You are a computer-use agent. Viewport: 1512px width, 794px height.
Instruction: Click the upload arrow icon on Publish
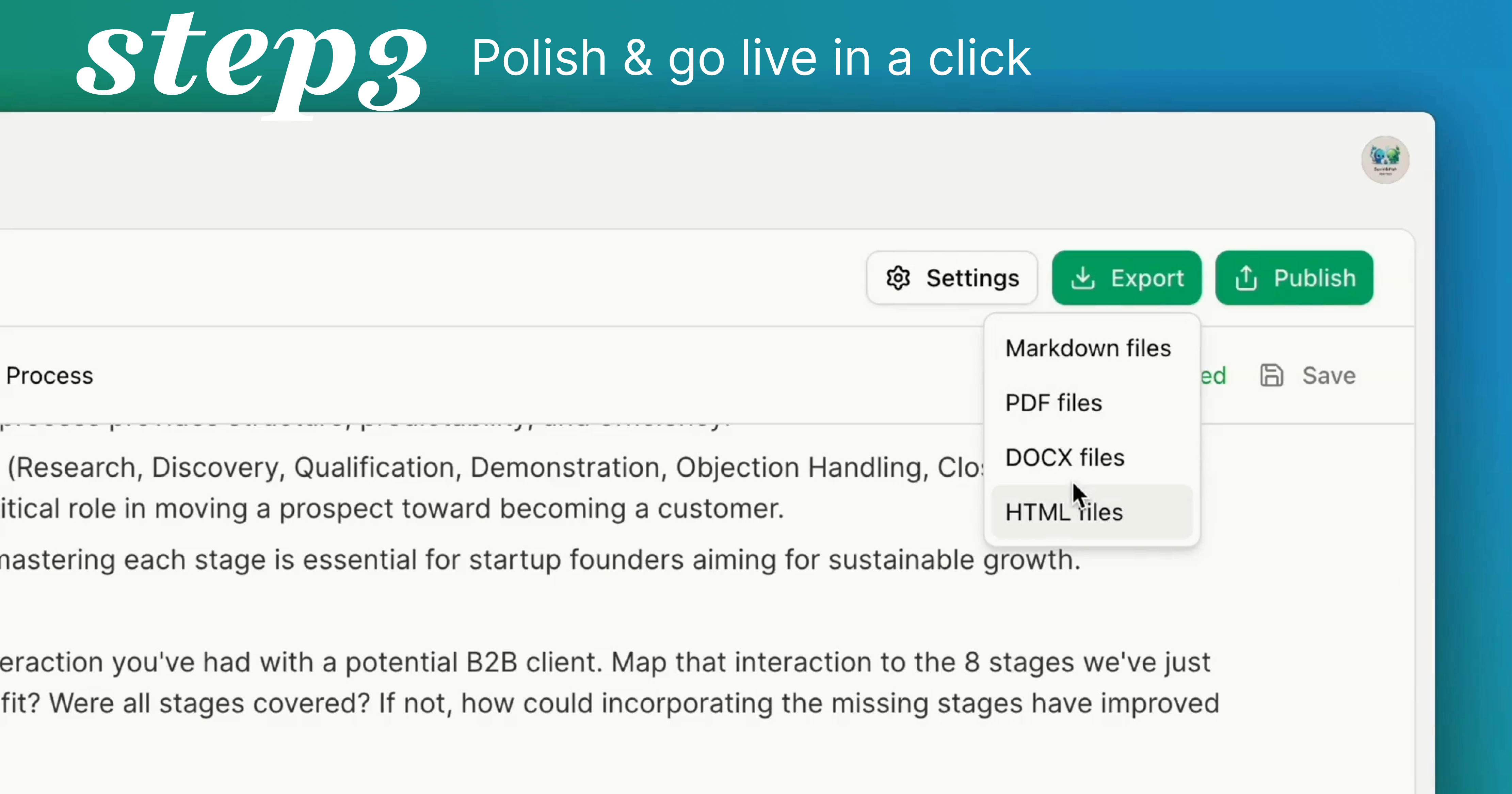tap(1245, 278)
